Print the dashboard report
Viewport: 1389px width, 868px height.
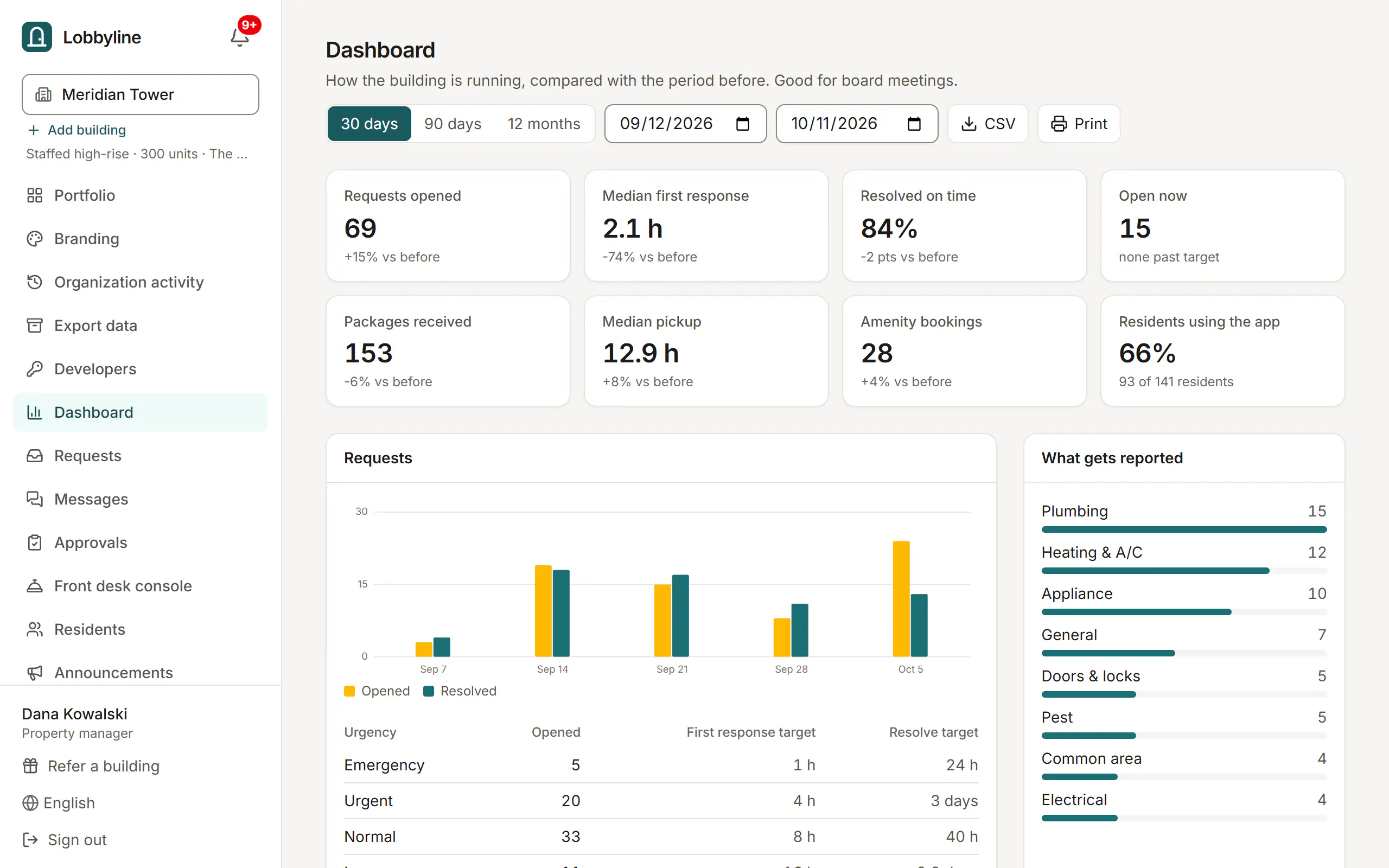click(x=1079, y=124)
